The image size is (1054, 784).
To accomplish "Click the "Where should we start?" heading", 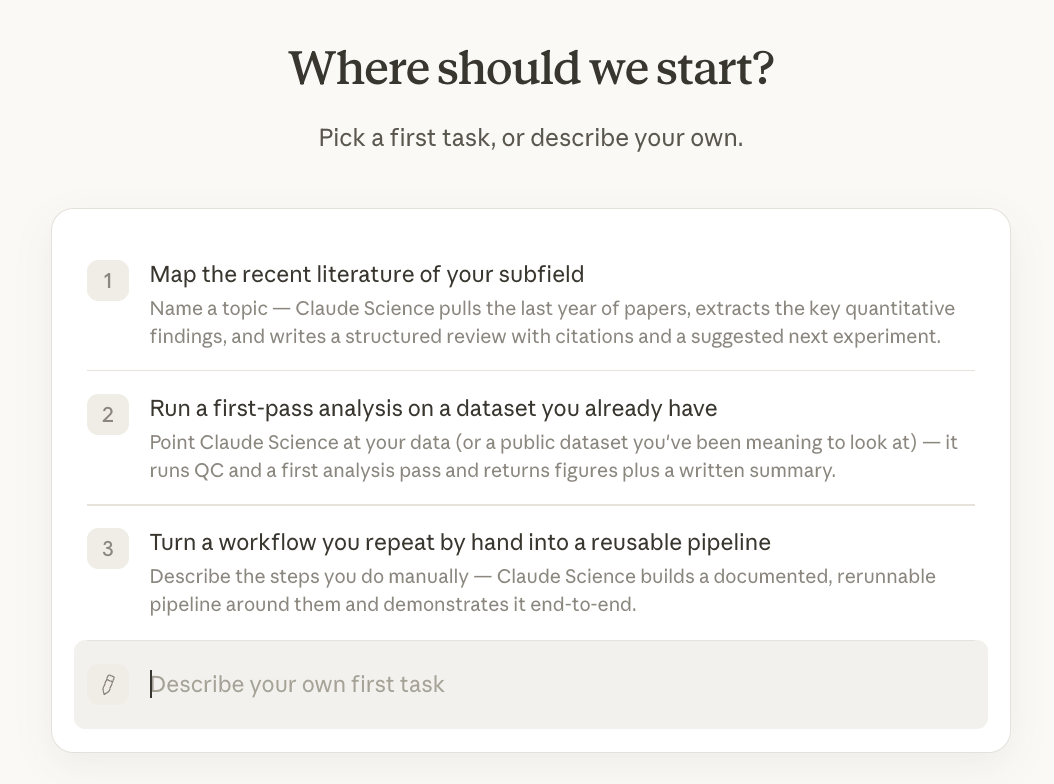I will tap(531, 68).
